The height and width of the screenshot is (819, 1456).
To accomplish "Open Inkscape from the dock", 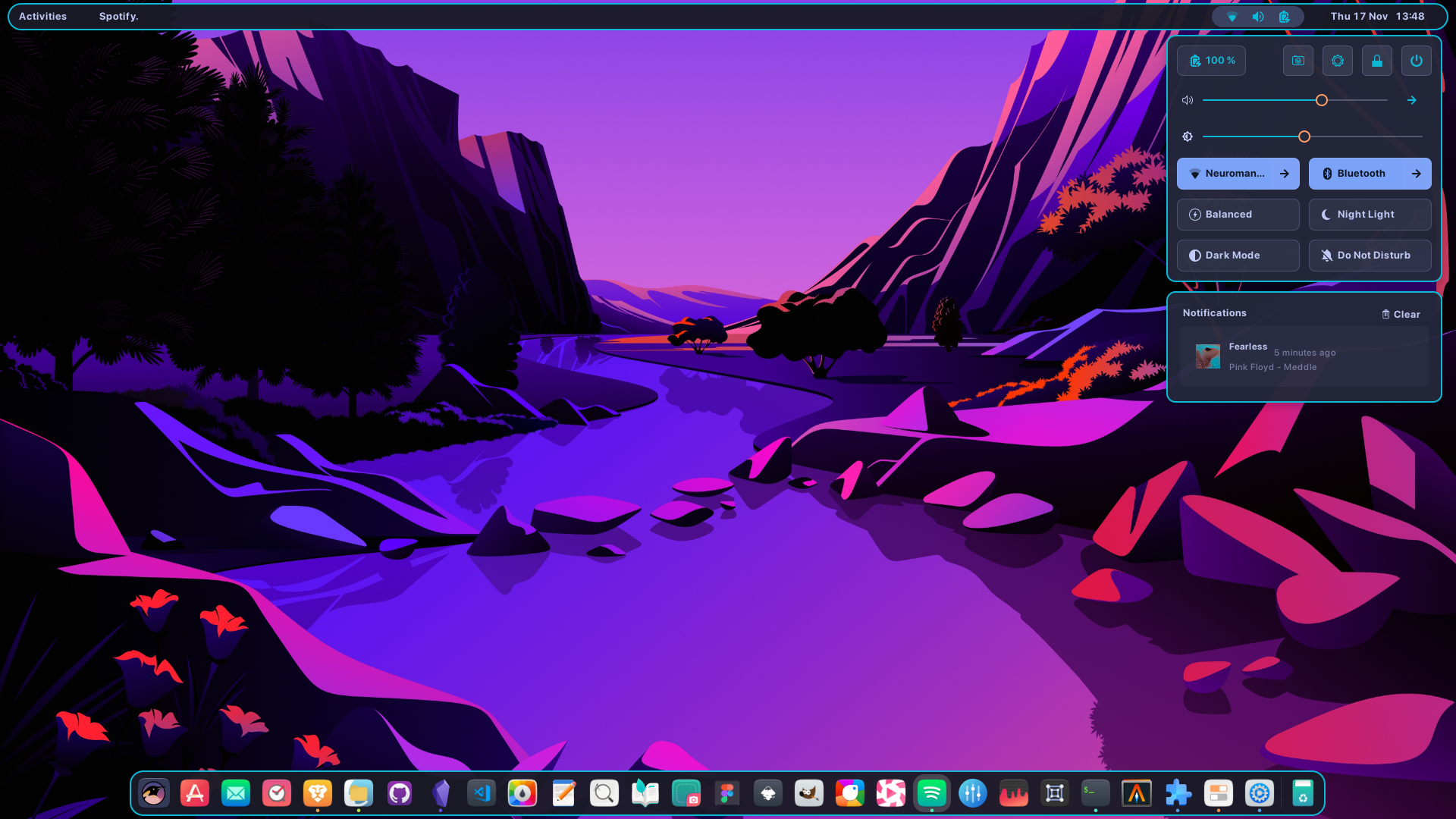I will click(x=768, y=793).
